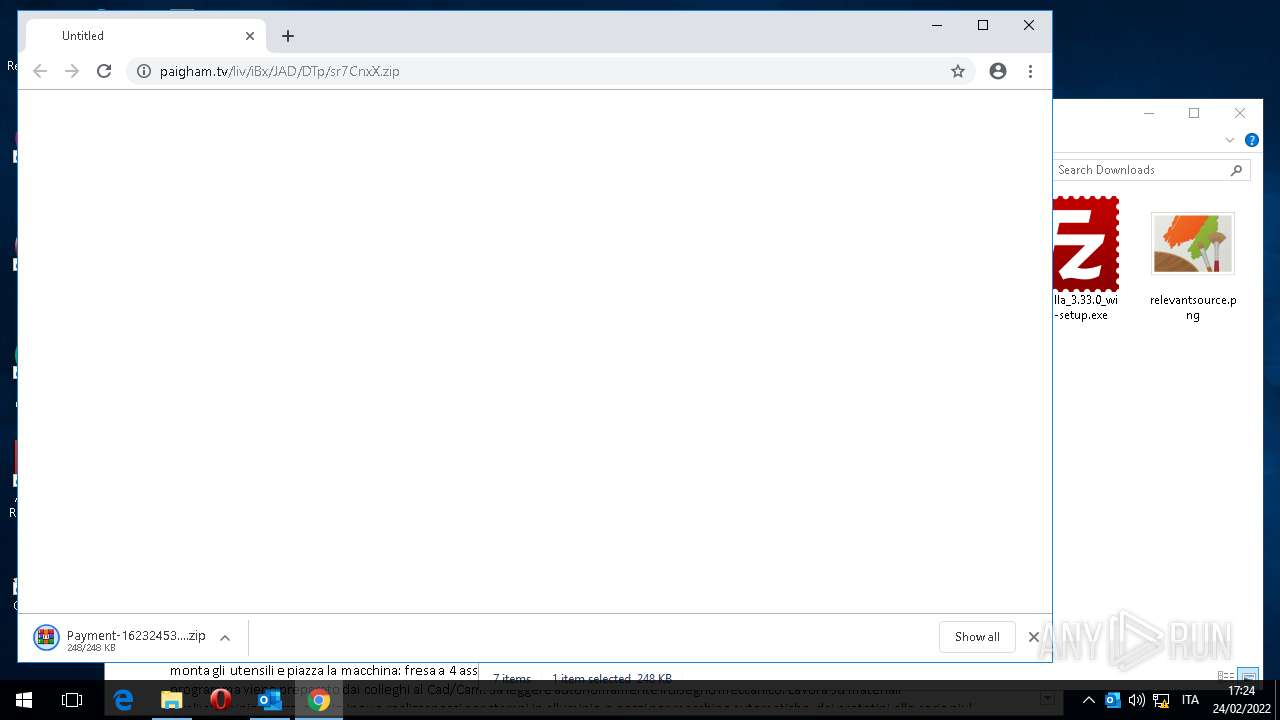Change ITA input language
The width and height of the screenshot is (1280, 720).
coord(1190,700)
